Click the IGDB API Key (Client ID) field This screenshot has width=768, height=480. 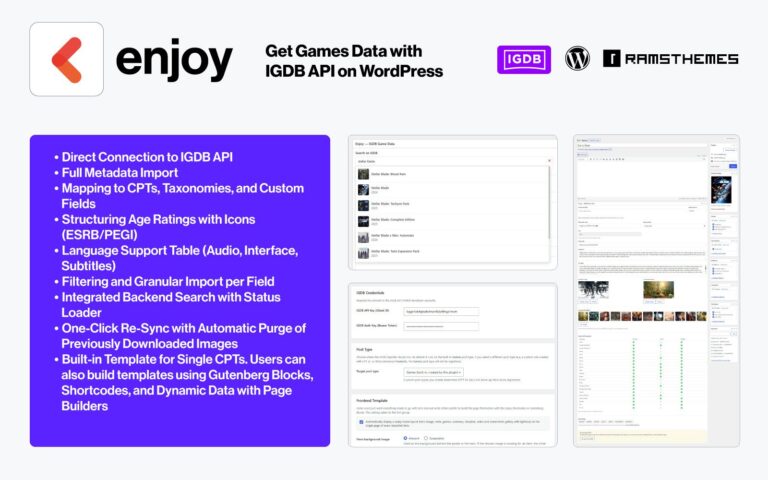441,311
